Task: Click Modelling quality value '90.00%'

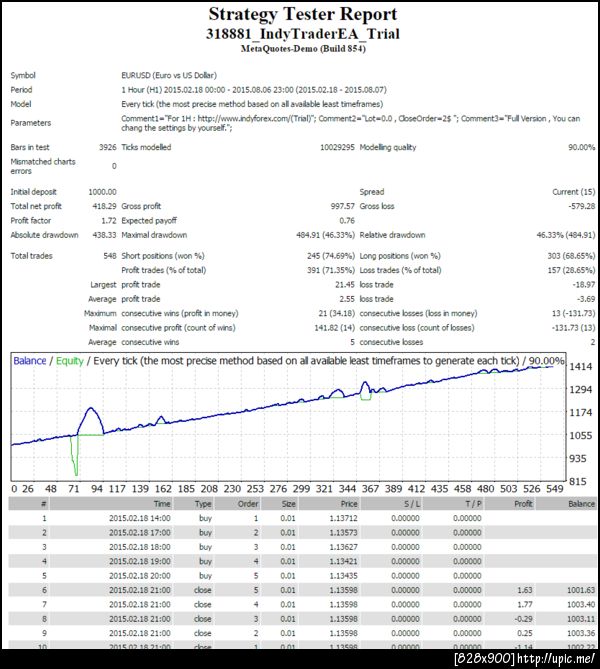Action: [581, 147]
